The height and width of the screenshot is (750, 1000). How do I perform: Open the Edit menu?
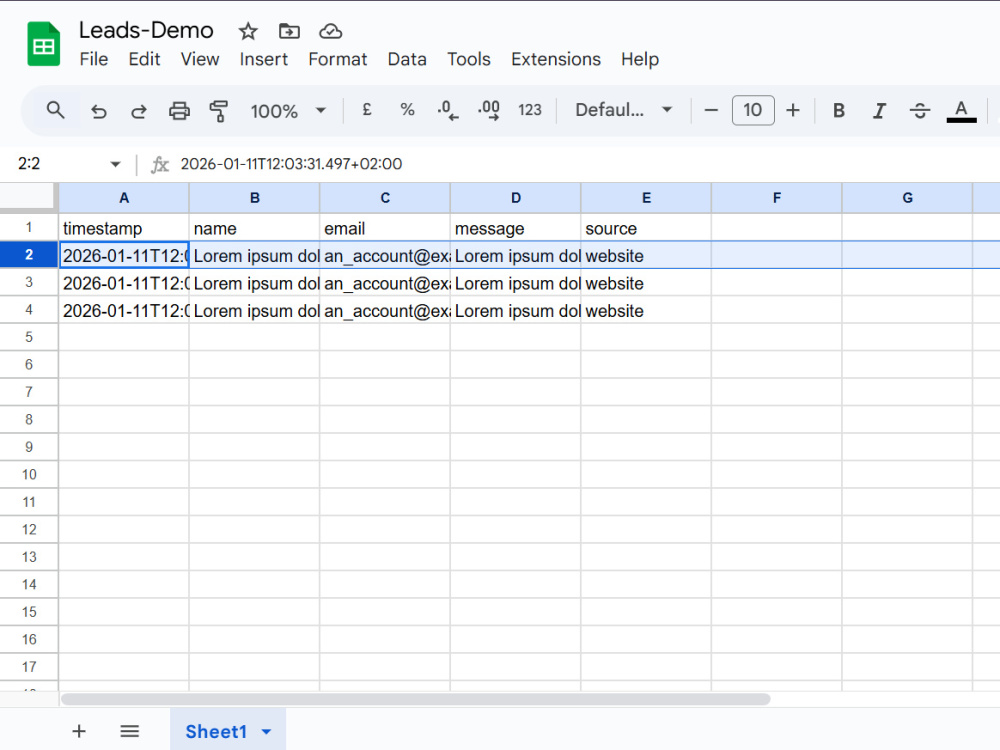point(144,59)
